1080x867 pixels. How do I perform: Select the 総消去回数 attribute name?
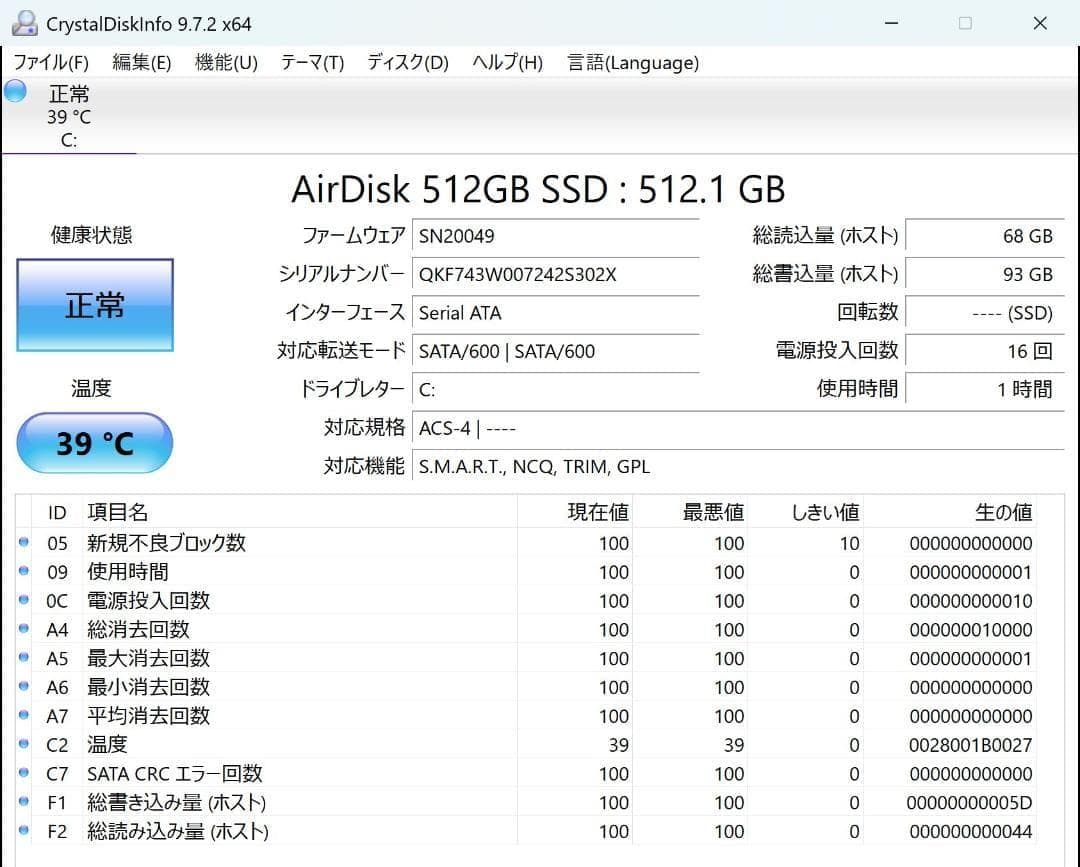click(x=138, y=629)
